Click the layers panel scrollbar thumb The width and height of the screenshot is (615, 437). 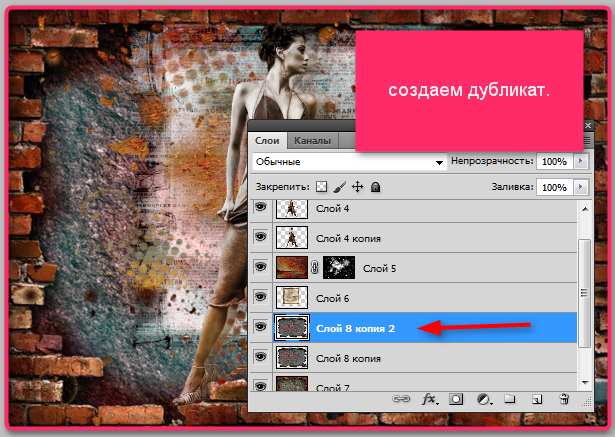point(584,293)
